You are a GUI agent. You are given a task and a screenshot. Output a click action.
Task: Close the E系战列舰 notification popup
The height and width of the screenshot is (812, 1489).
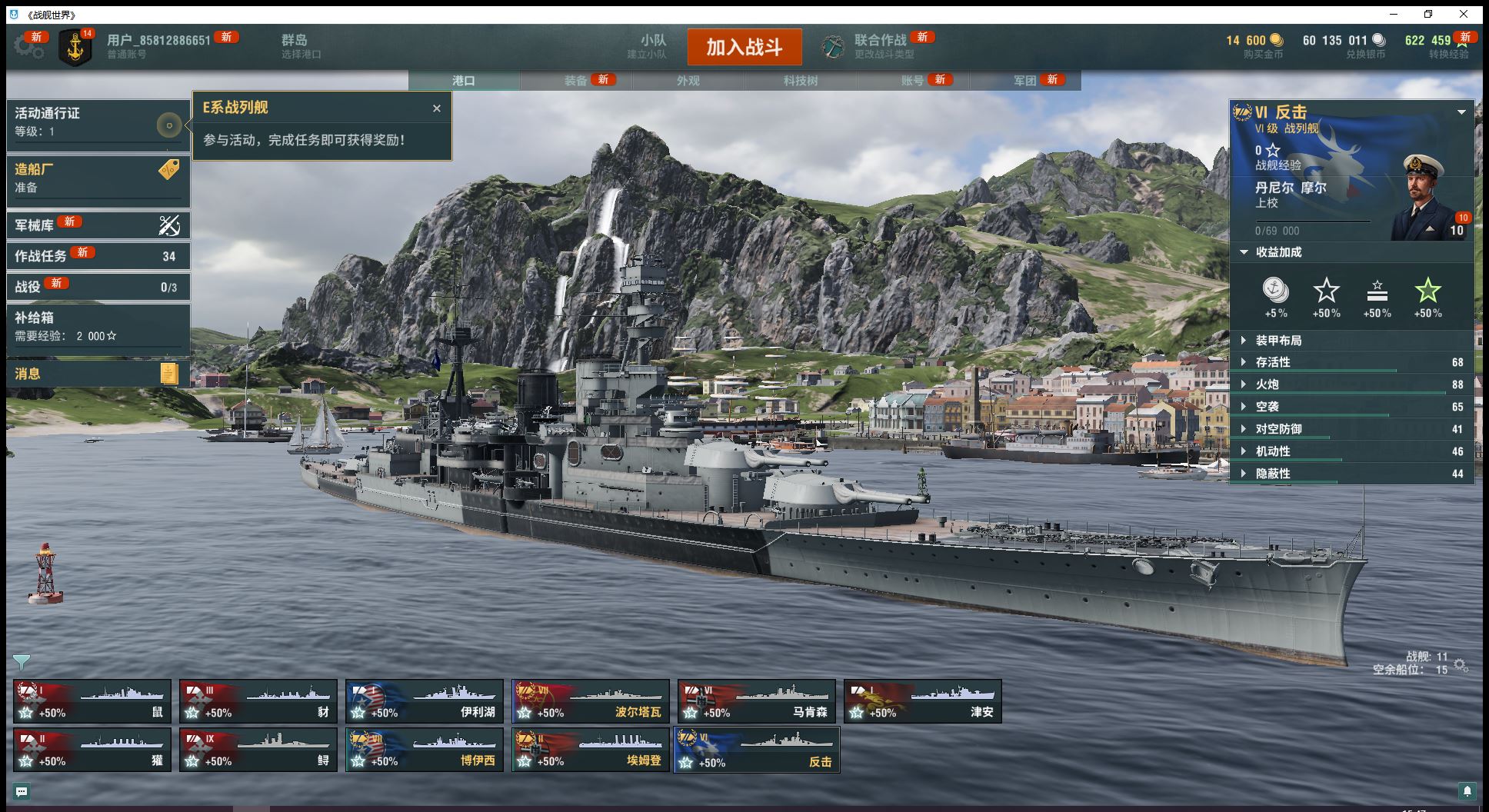coord(437,108)
